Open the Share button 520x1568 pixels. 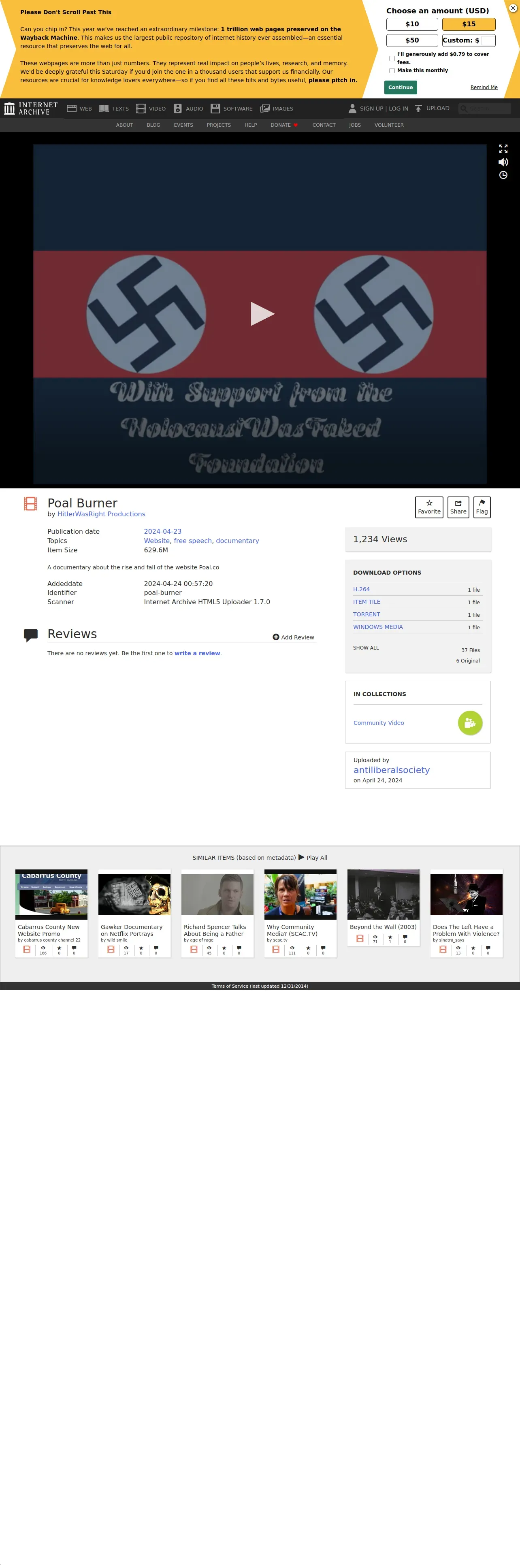coord(458,507)
